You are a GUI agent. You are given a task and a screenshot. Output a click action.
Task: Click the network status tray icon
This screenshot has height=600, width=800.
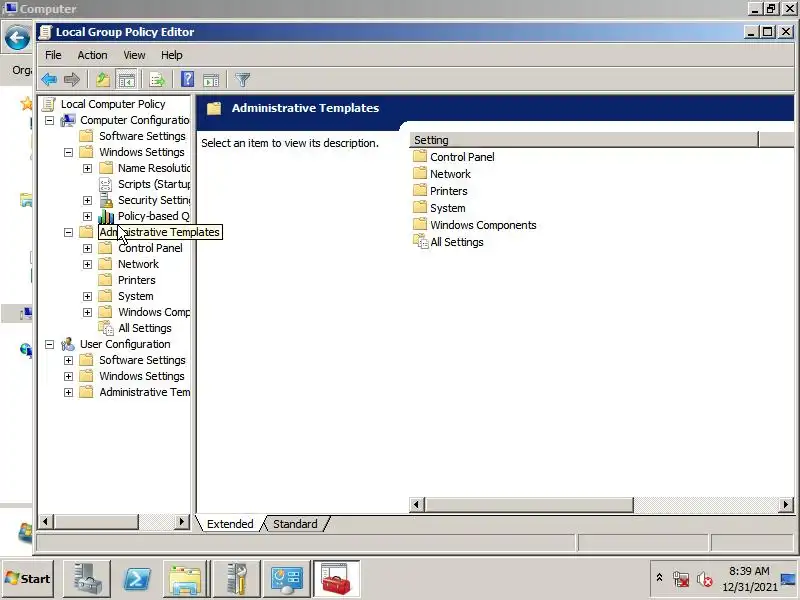point(681,579)
